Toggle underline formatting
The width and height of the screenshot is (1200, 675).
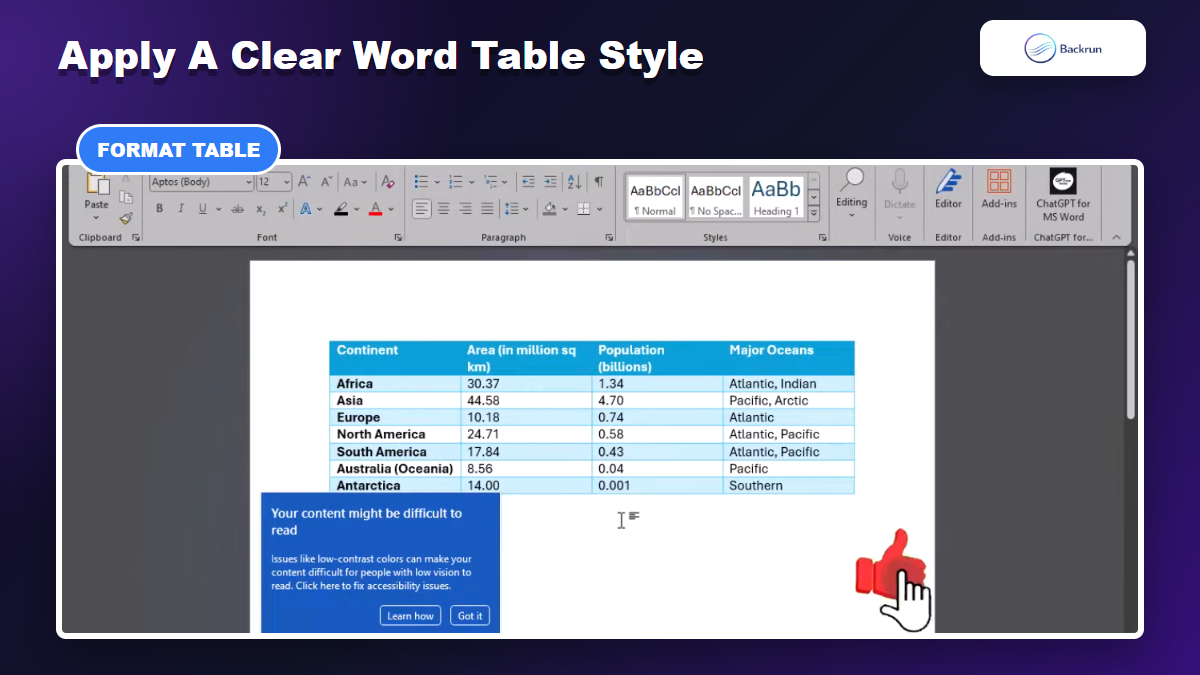click(x=203, y=209)
